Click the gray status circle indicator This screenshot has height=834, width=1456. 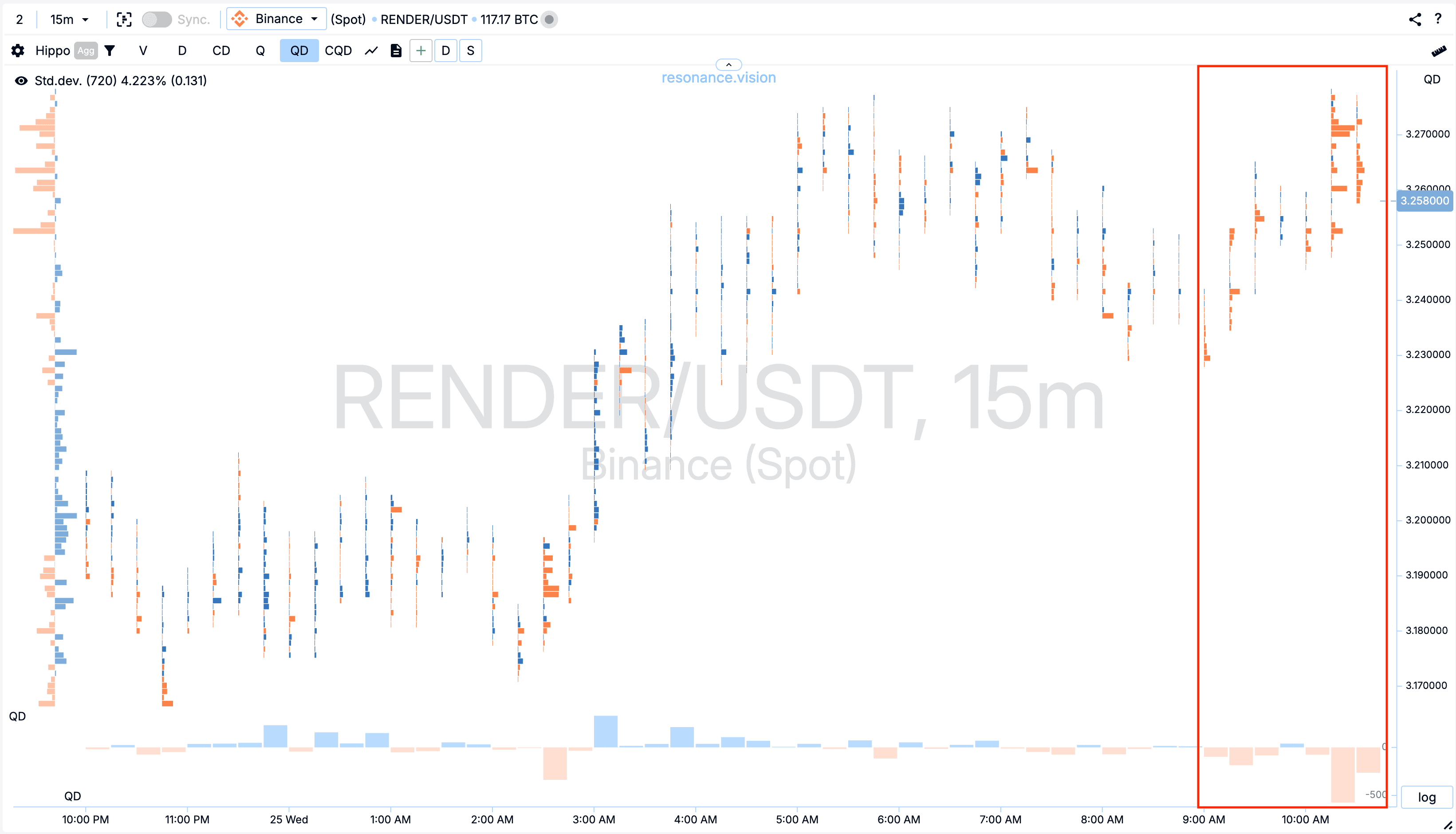(549, 20)
